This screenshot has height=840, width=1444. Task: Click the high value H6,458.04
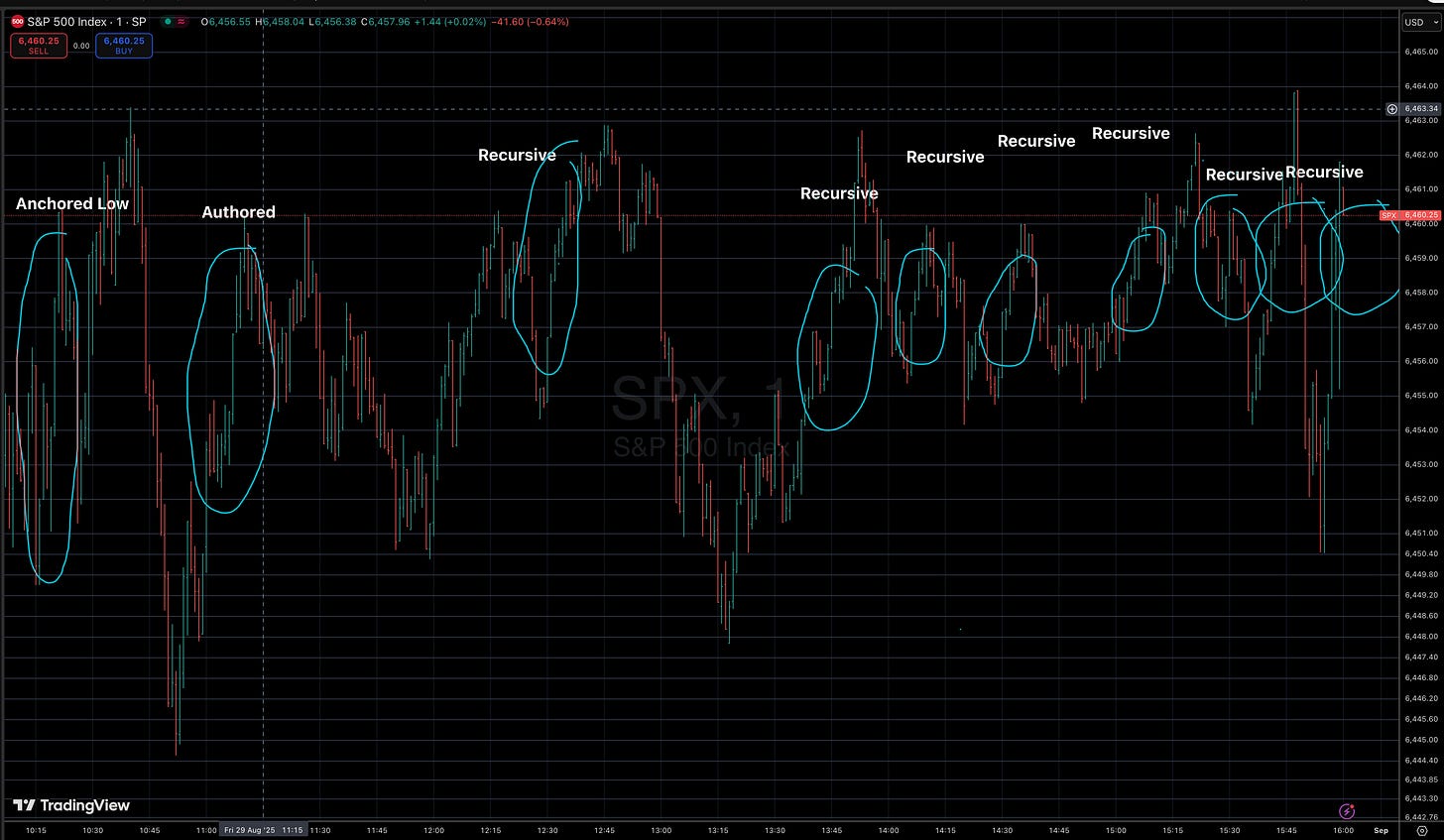[x=280, y=21]
